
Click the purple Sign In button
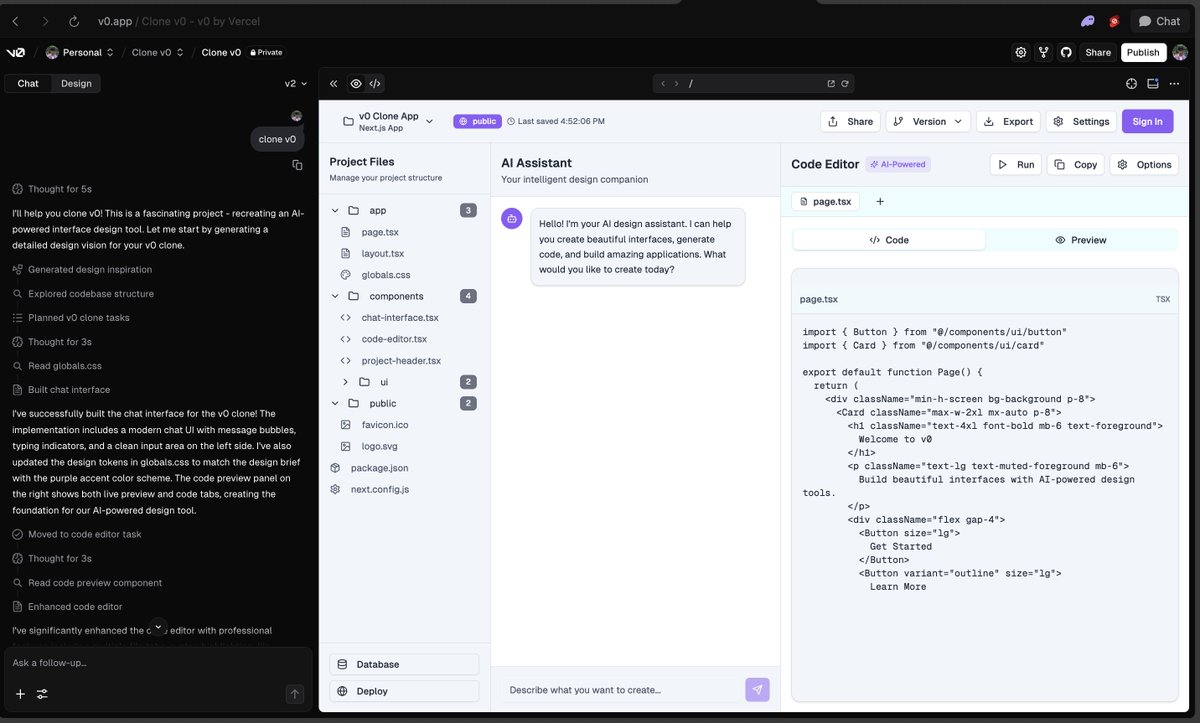(x=1147, y=121)
